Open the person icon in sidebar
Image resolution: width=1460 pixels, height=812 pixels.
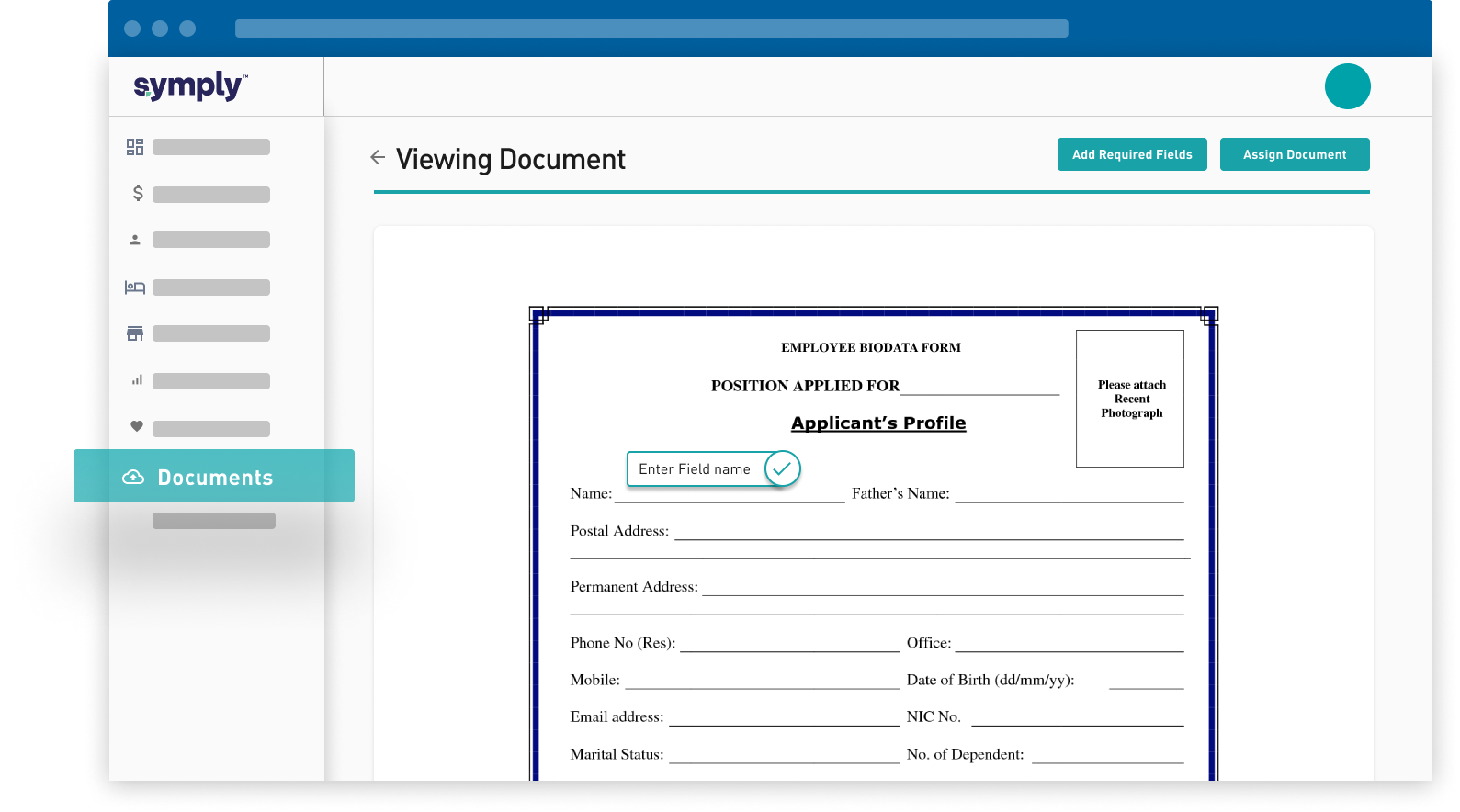[x=135, y=240]
